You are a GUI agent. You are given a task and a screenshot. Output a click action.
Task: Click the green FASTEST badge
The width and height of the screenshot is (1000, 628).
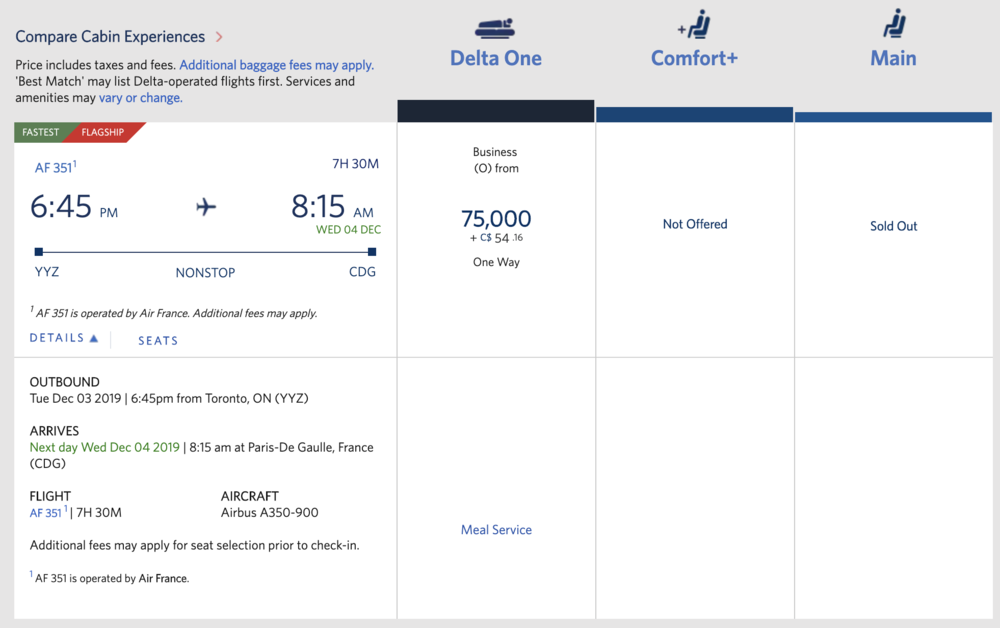41,132
